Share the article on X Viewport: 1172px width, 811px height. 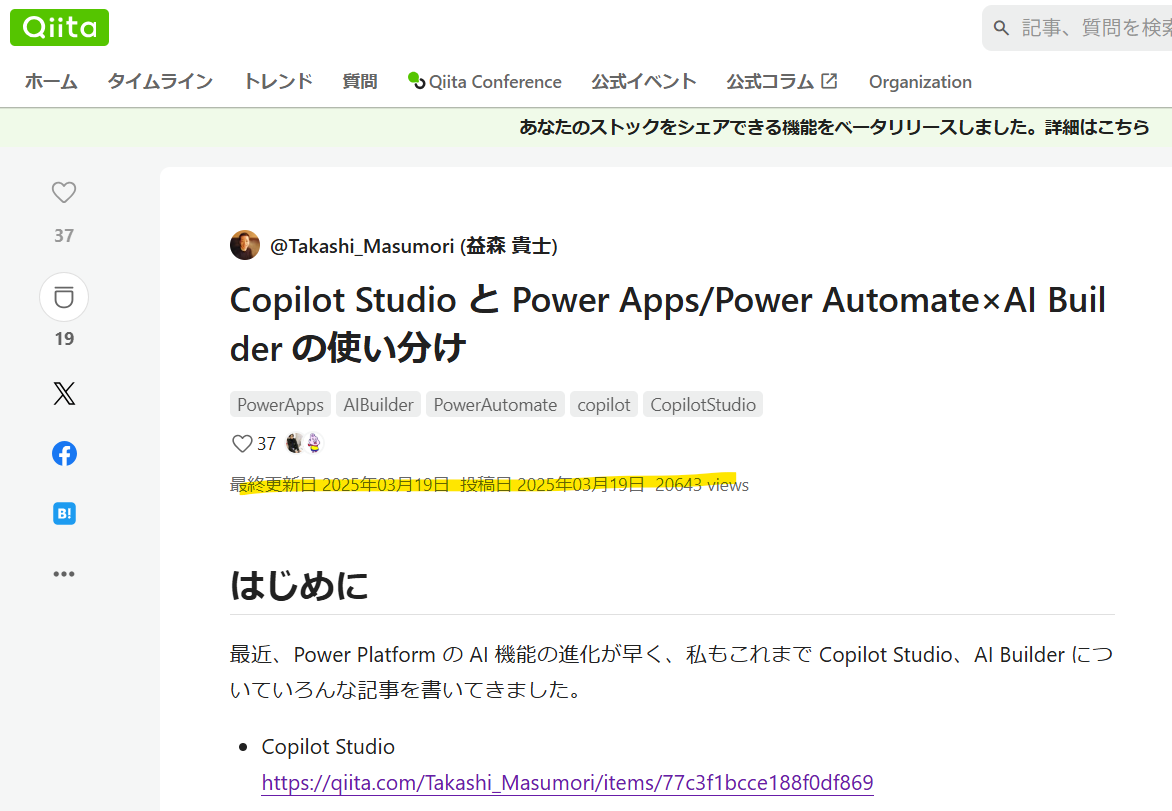point(64,393)
